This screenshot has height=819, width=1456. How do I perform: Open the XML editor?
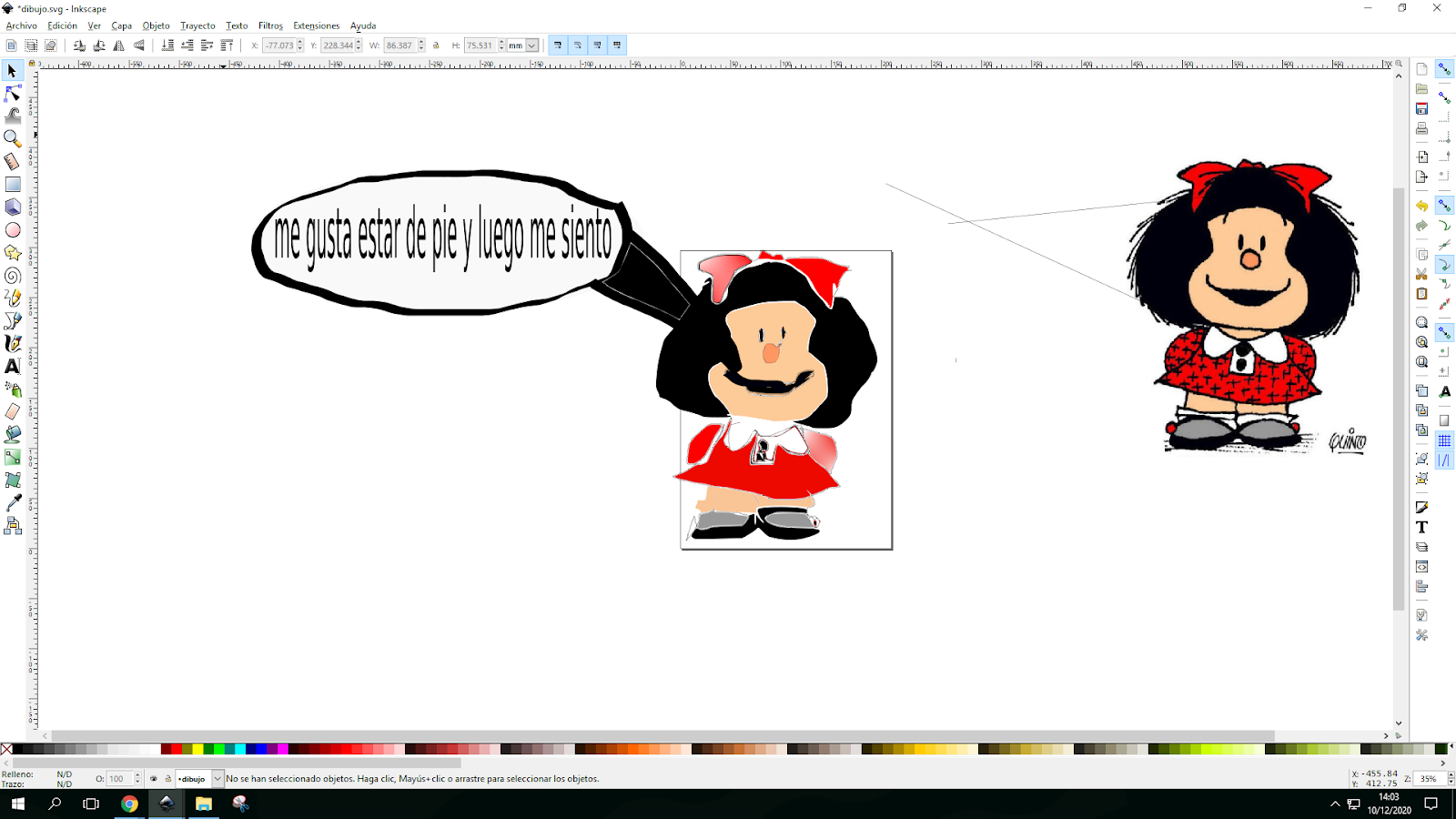(1422, 567)
